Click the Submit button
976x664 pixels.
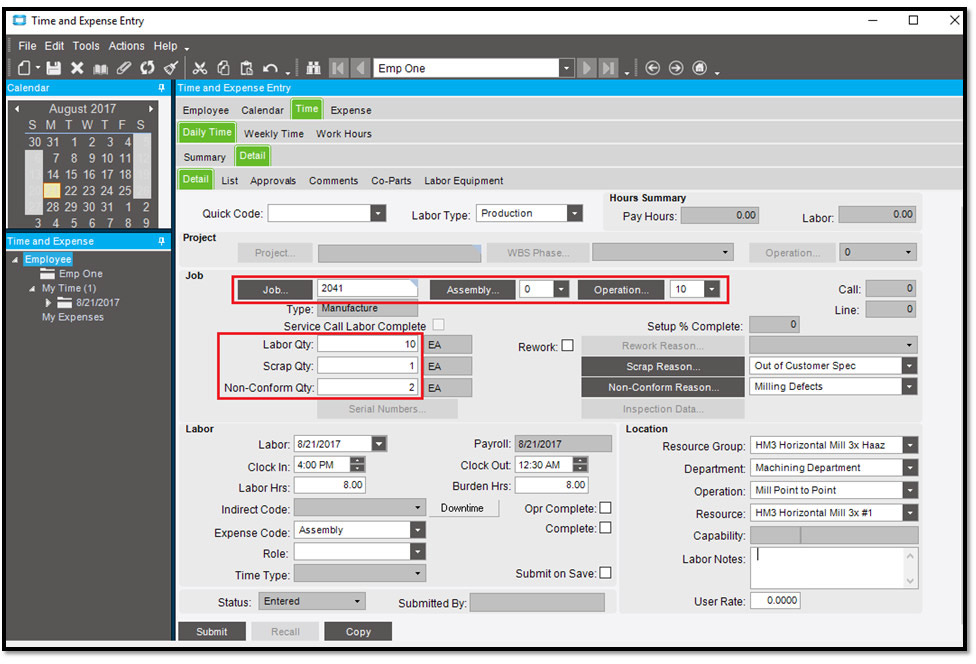(211, 631)
